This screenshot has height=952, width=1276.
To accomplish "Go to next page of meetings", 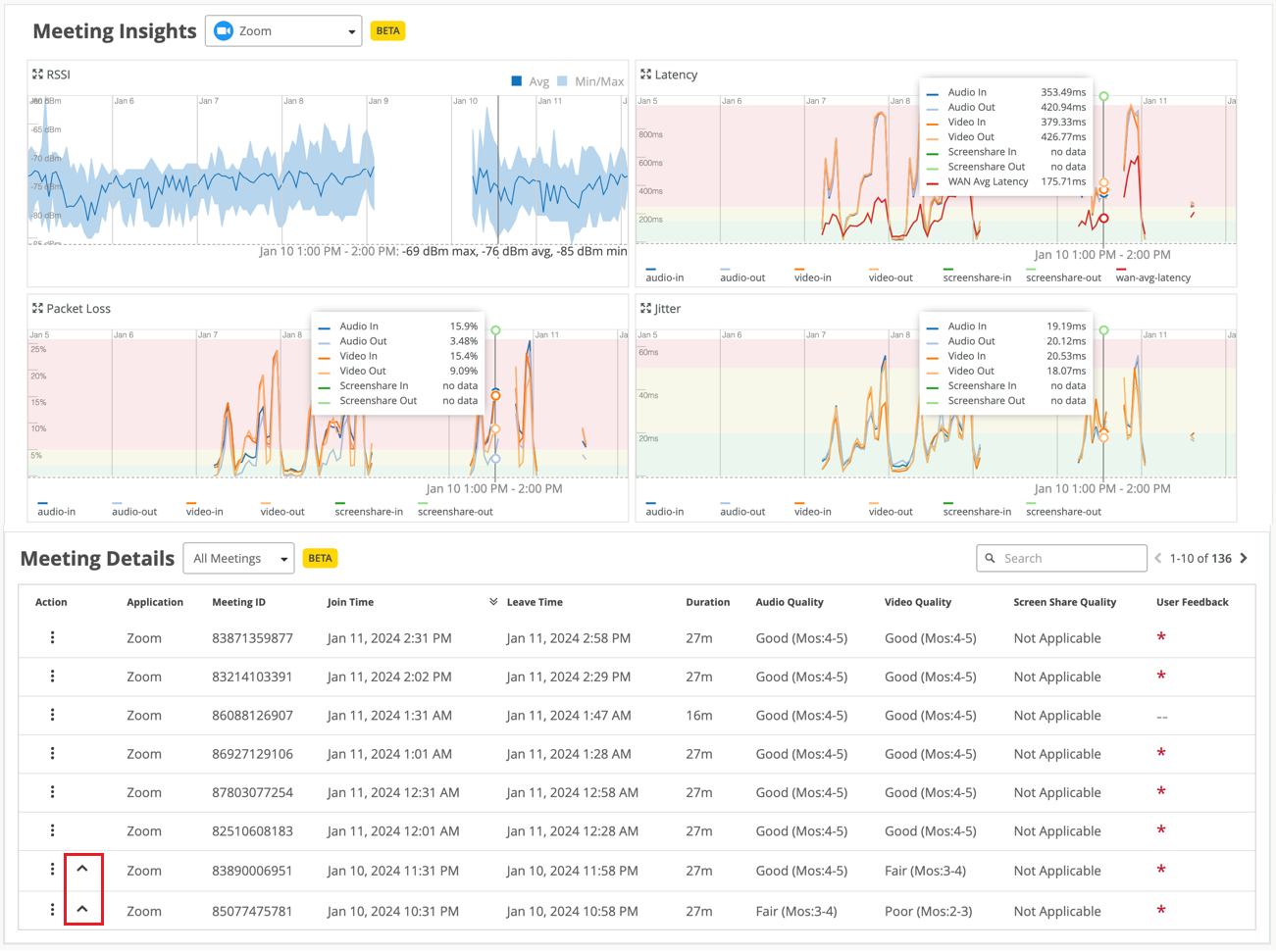I will [x=1244, y=559].
